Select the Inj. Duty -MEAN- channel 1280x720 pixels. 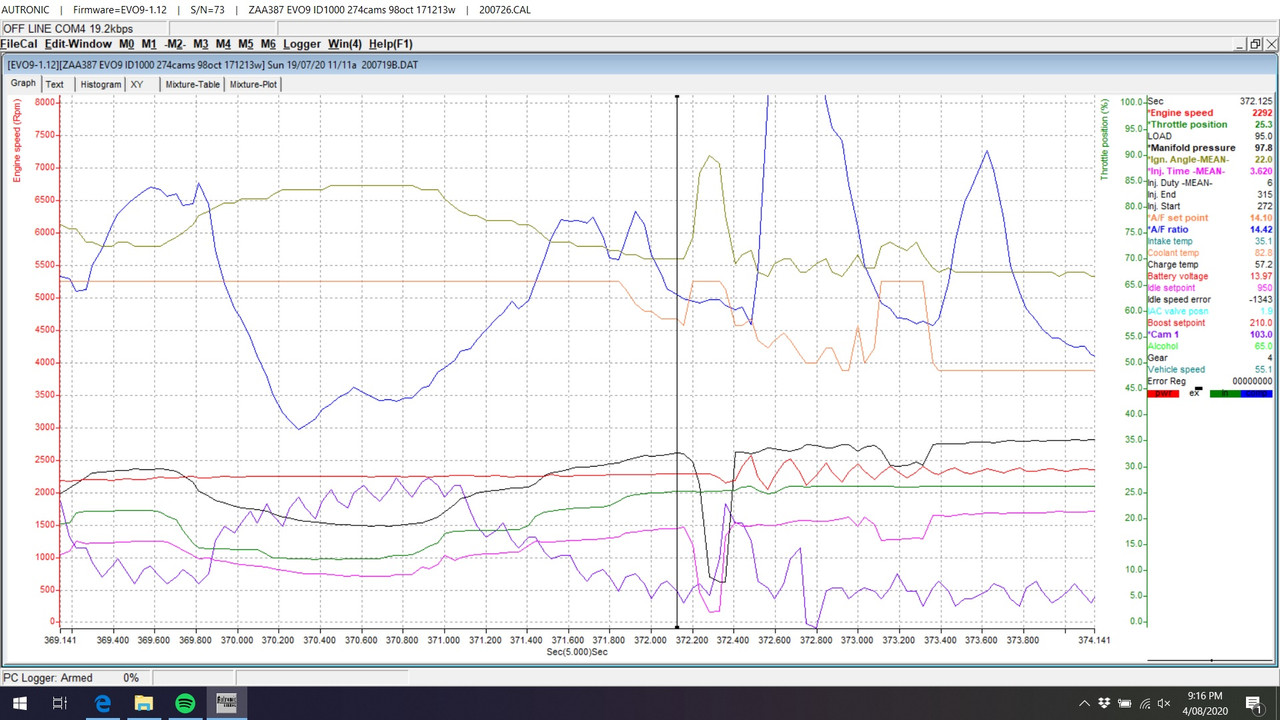click(x=1209, y=183)
